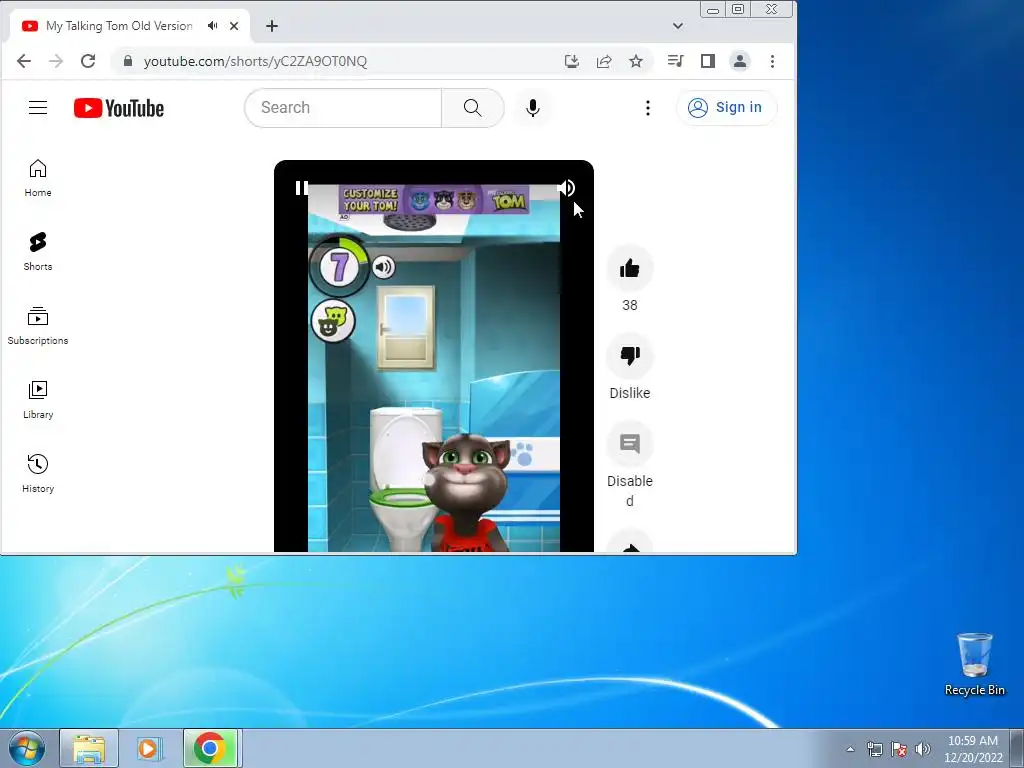This screenshot has width=1024, height=768.
Task: View site info via lock icon
Action: point(128,61)
